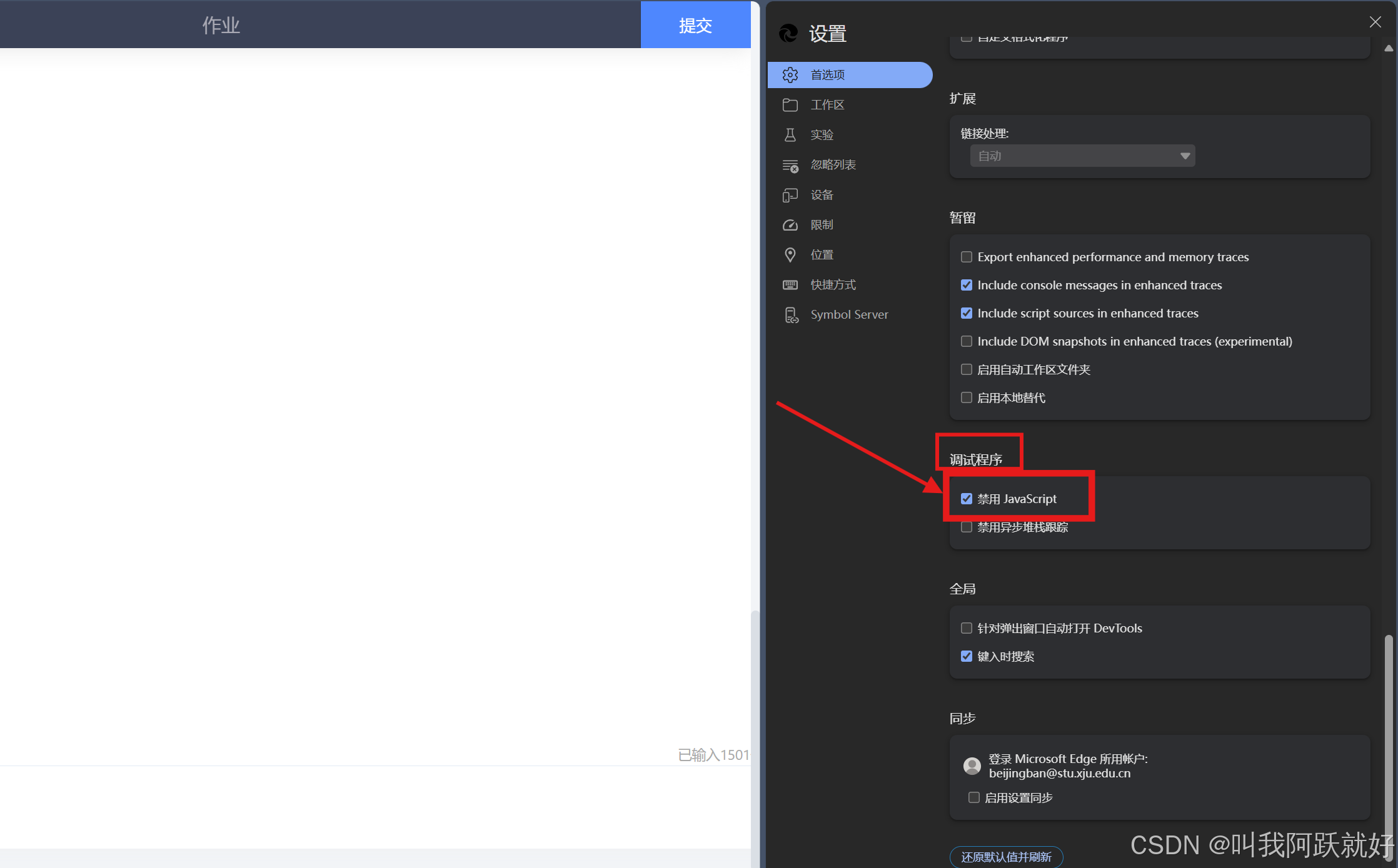This screenshot has width=1398, height=868.
Task: Click the Symbol Server icon
Action: tap(792, 315)
